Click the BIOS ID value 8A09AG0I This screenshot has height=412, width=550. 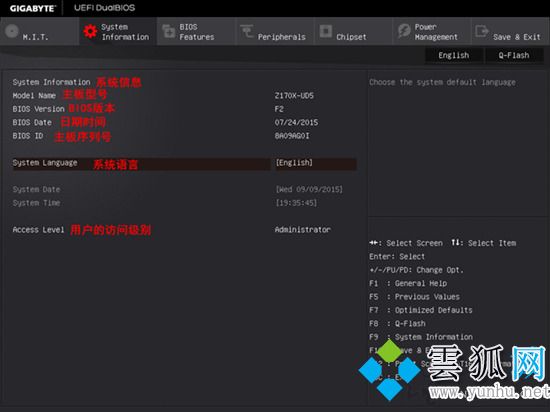click(292, 136)
